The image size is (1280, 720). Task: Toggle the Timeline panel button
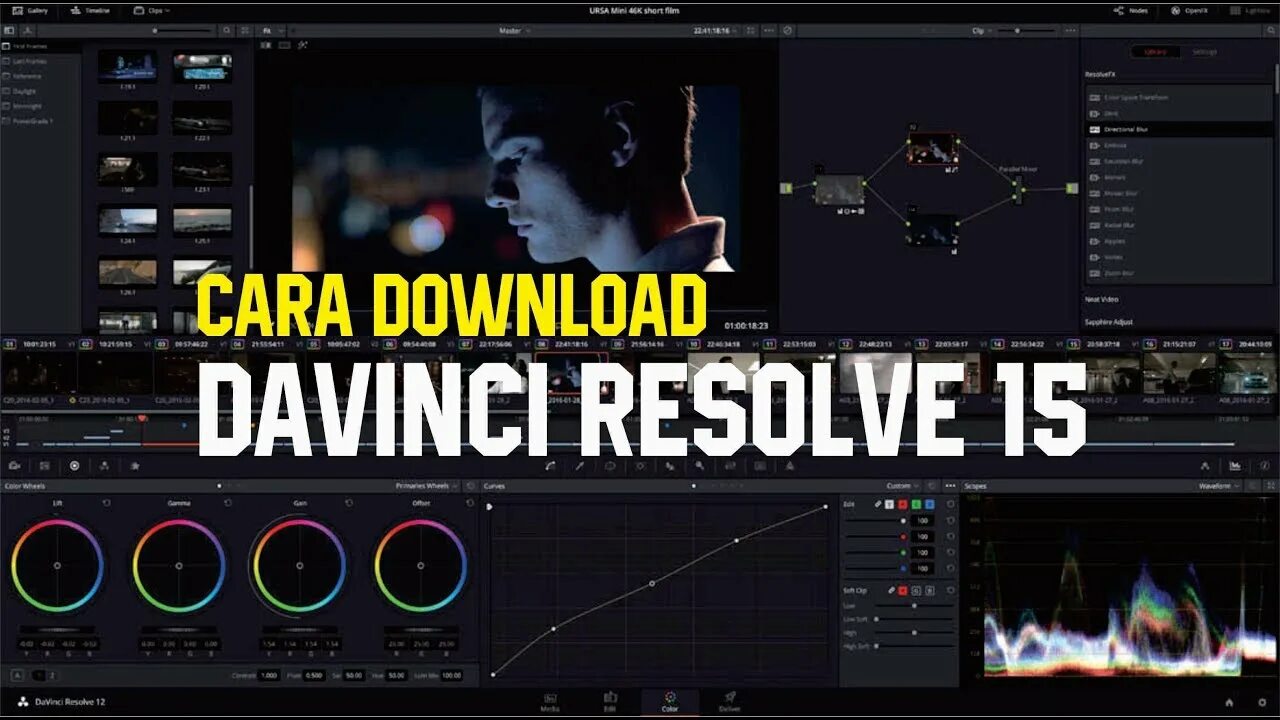pos(91,10)
